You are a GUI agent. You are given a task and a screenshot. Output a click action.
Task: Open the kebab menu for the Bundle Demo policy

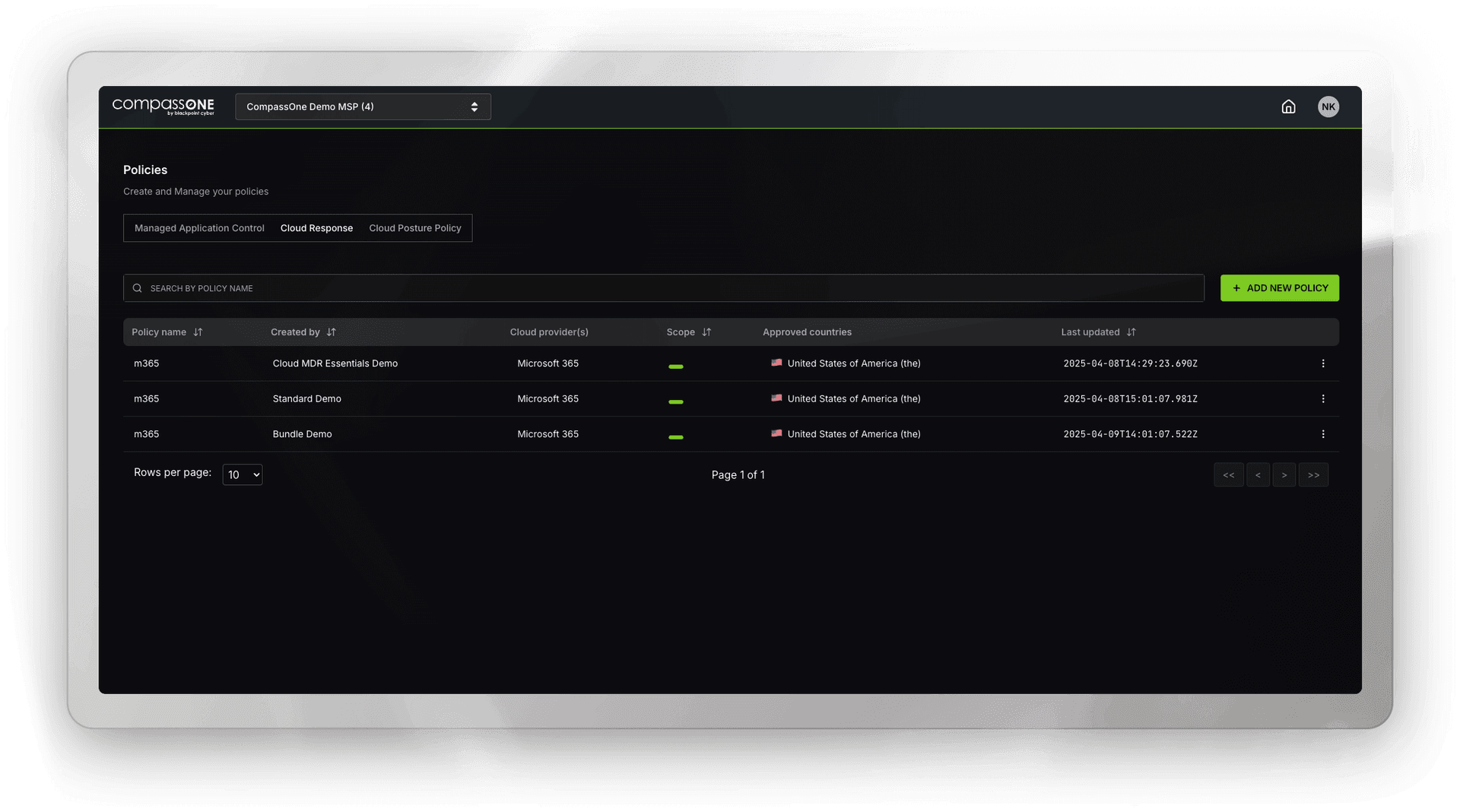pyautogui.click(x=1323, y=434)
